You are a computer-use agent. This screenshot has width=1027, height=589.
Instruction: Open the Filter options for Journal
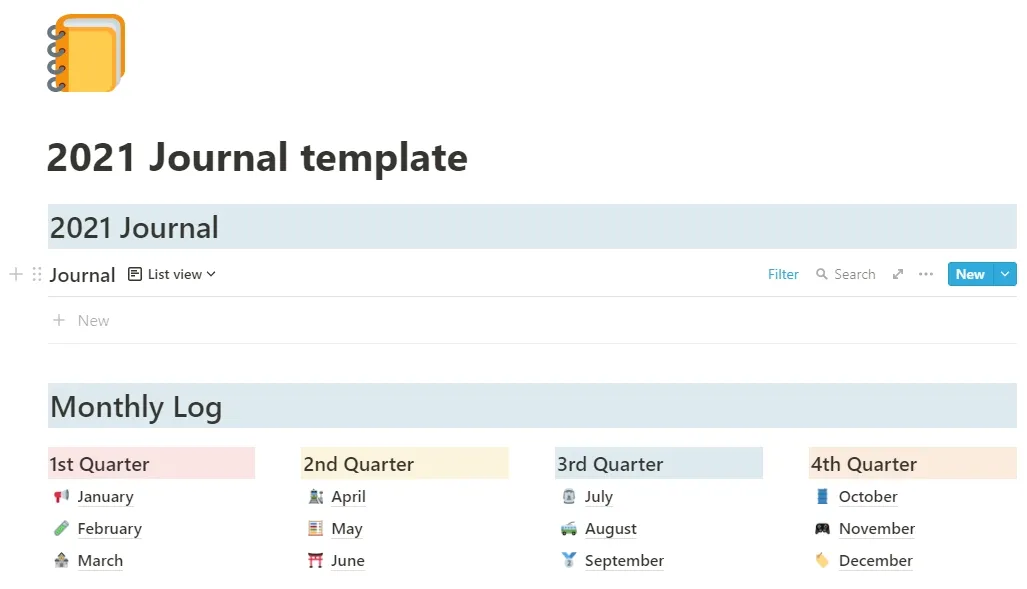tap(783, 273)
